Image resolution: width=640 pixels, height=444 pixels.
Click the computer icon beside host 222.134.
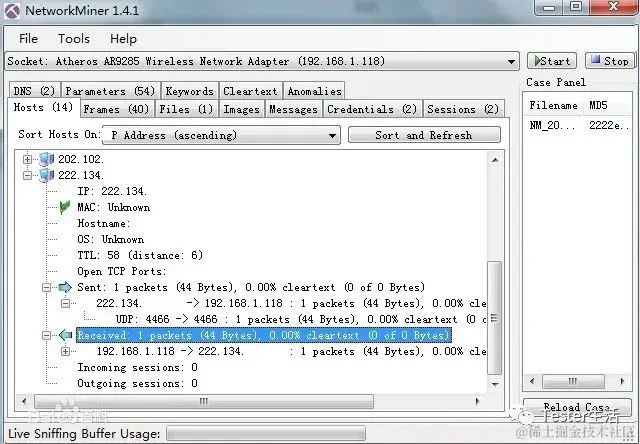click(47, 175)
